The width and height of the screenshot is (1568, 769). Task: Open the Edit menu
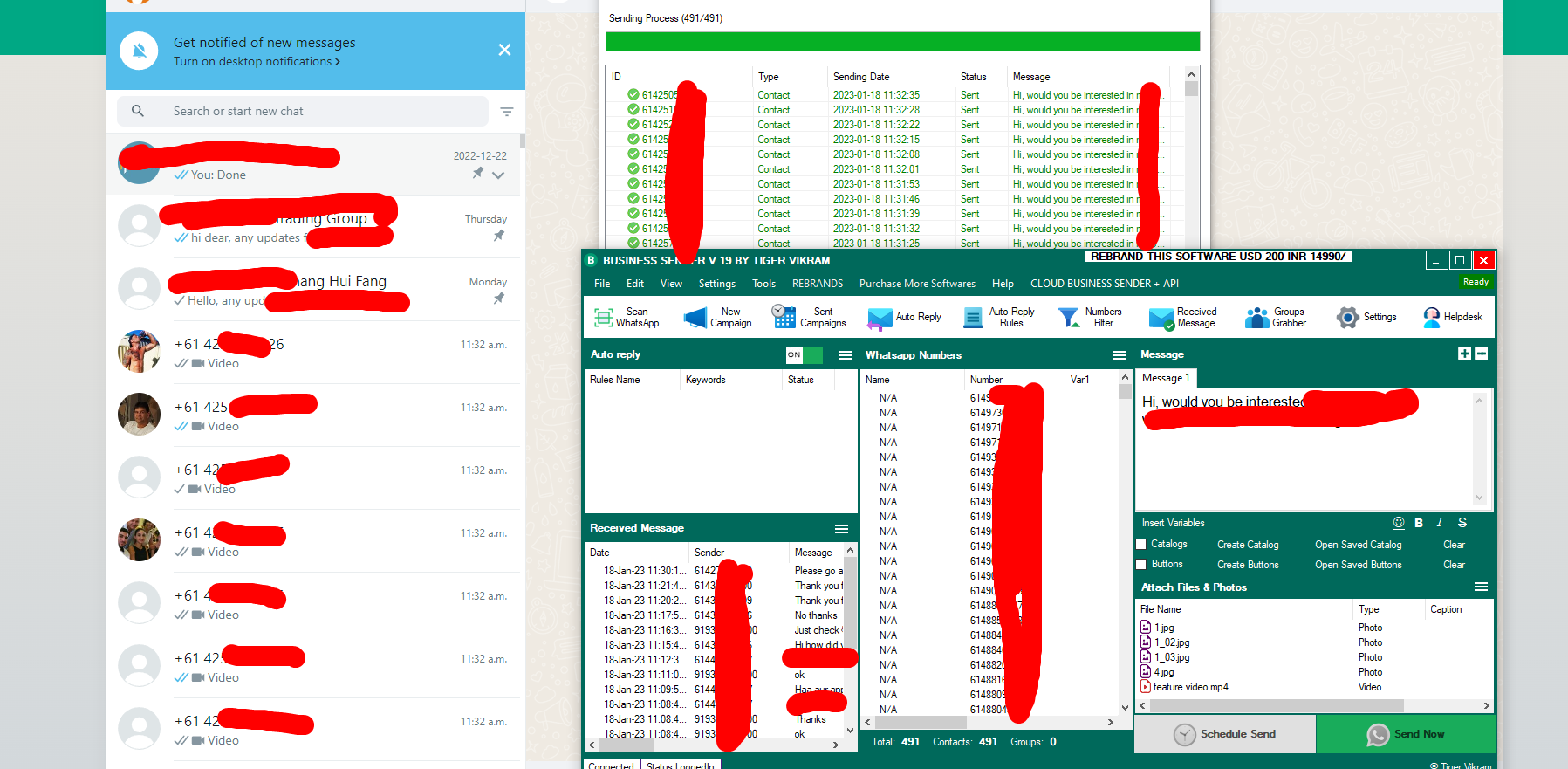tap(635, 284)
